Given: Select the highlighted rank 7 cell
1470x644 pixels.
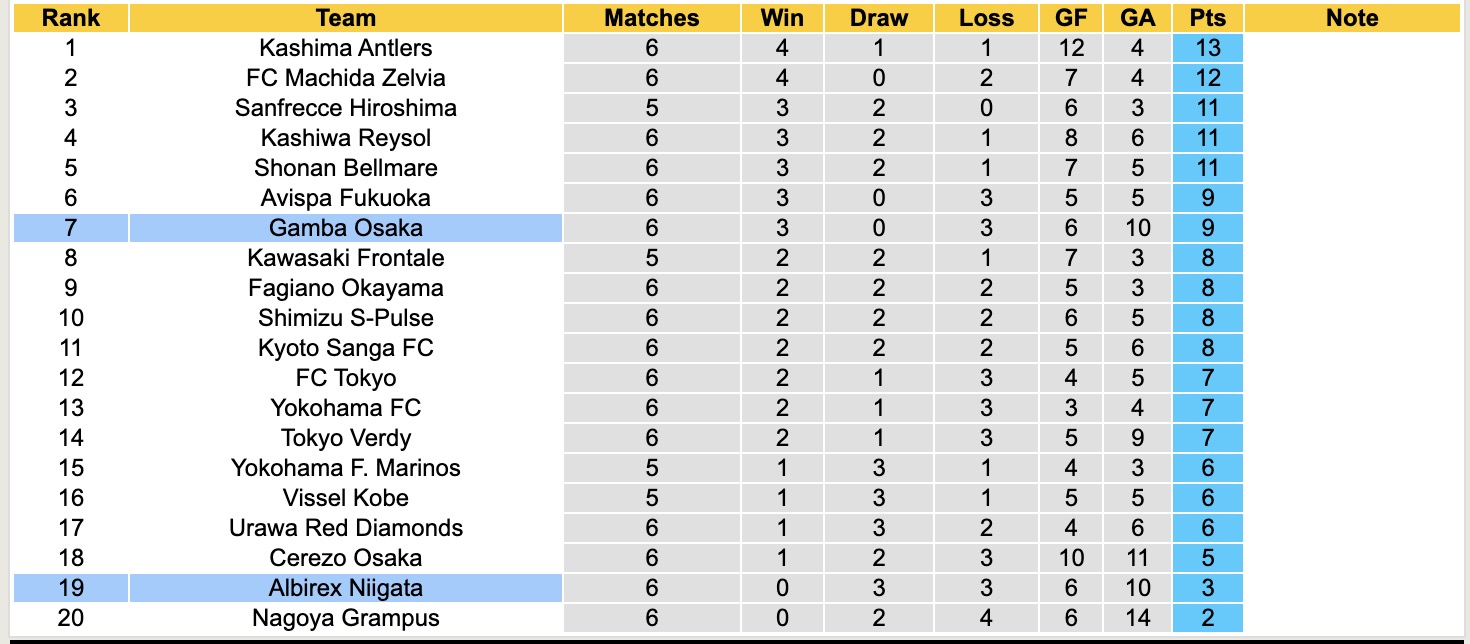Looking at the screenshot, I should [71, 228].
